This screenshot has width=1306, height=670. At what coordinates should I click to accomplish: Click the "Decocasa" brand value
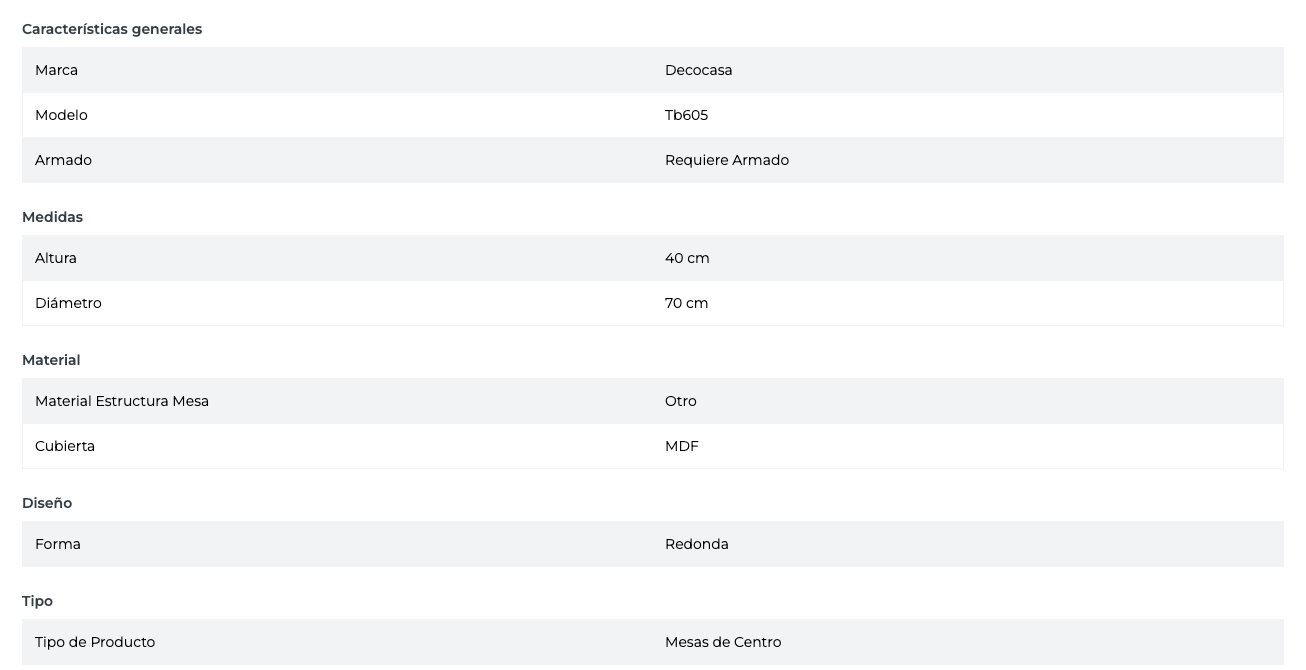click(x=698, y=70)
